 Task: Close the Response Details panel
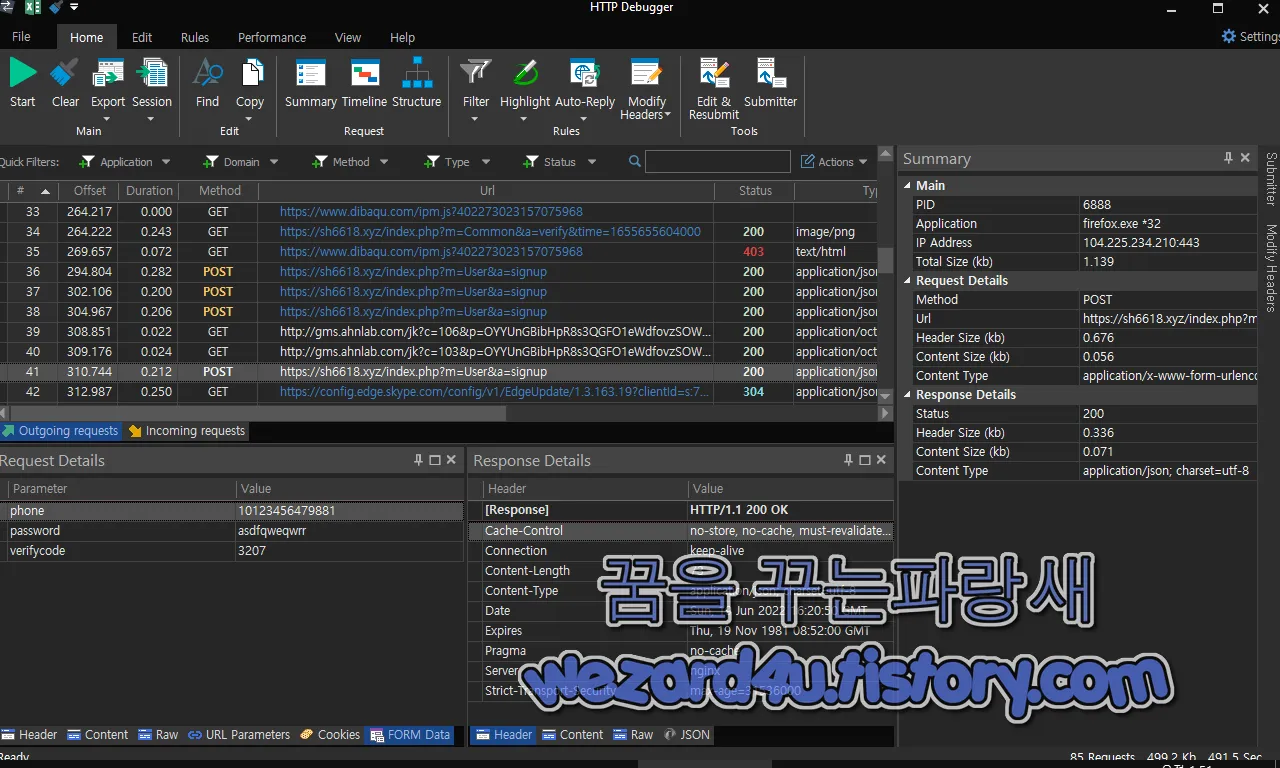pyautogui.click(x=881, y=460)
